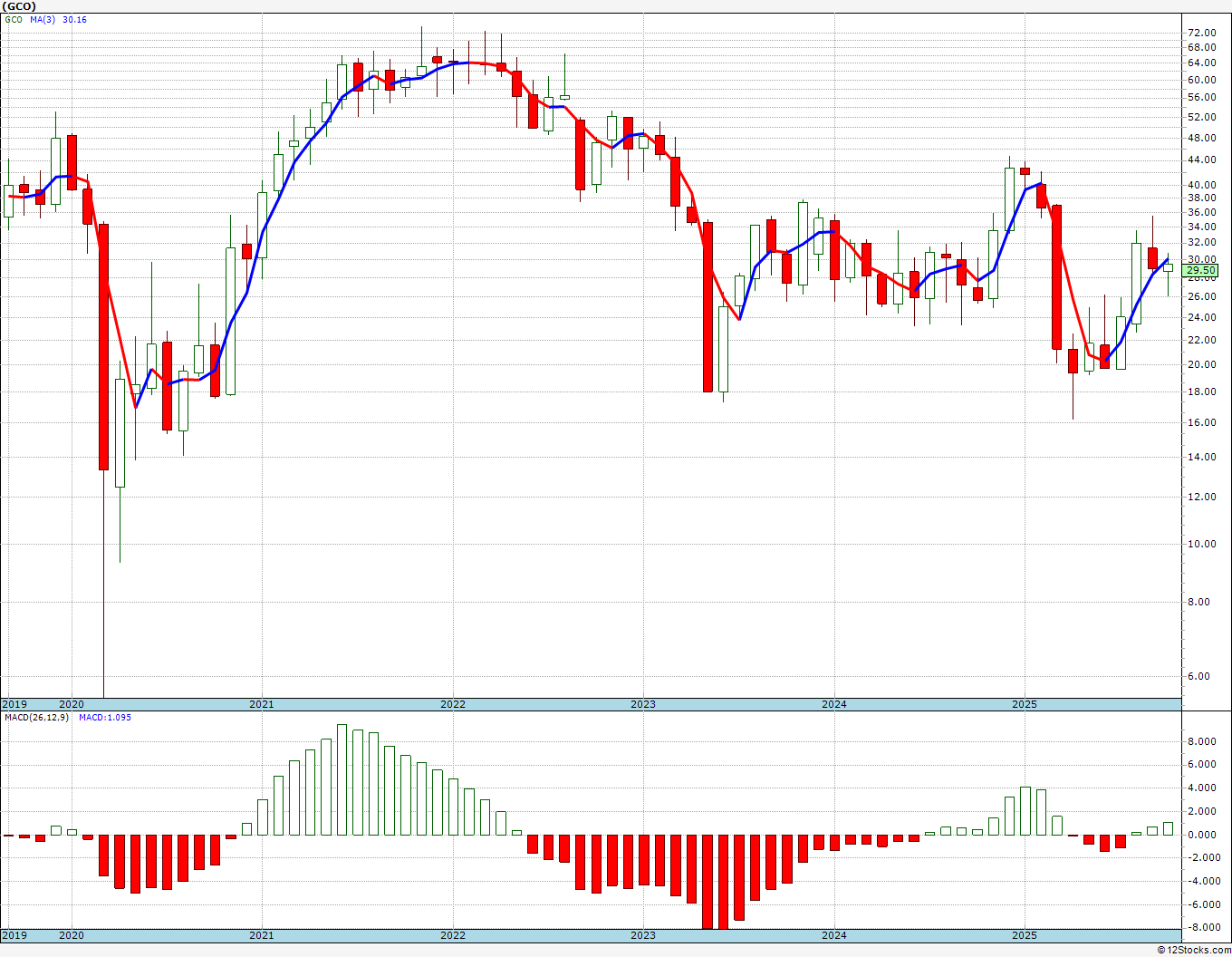Click 72.00 on the price axis

tap(1202, 32)
